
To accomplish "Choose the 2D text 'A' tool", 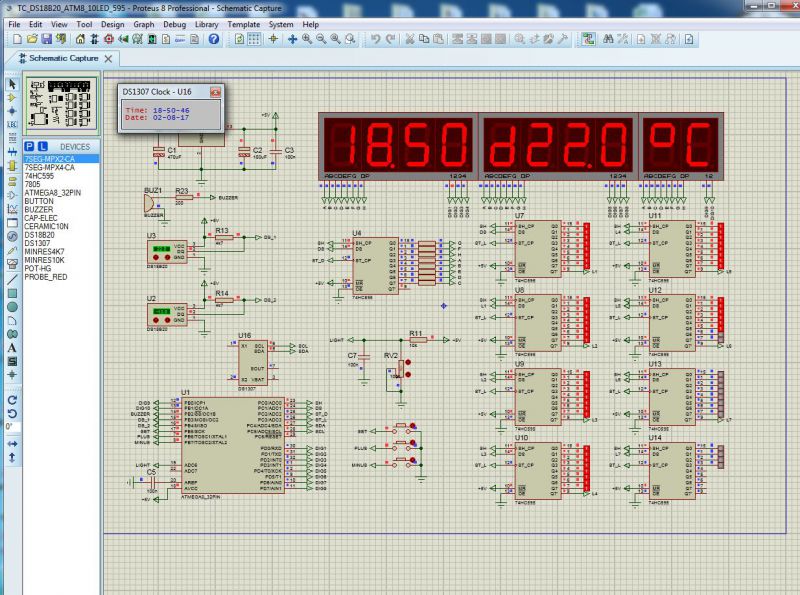I will [x=12, y=348].
